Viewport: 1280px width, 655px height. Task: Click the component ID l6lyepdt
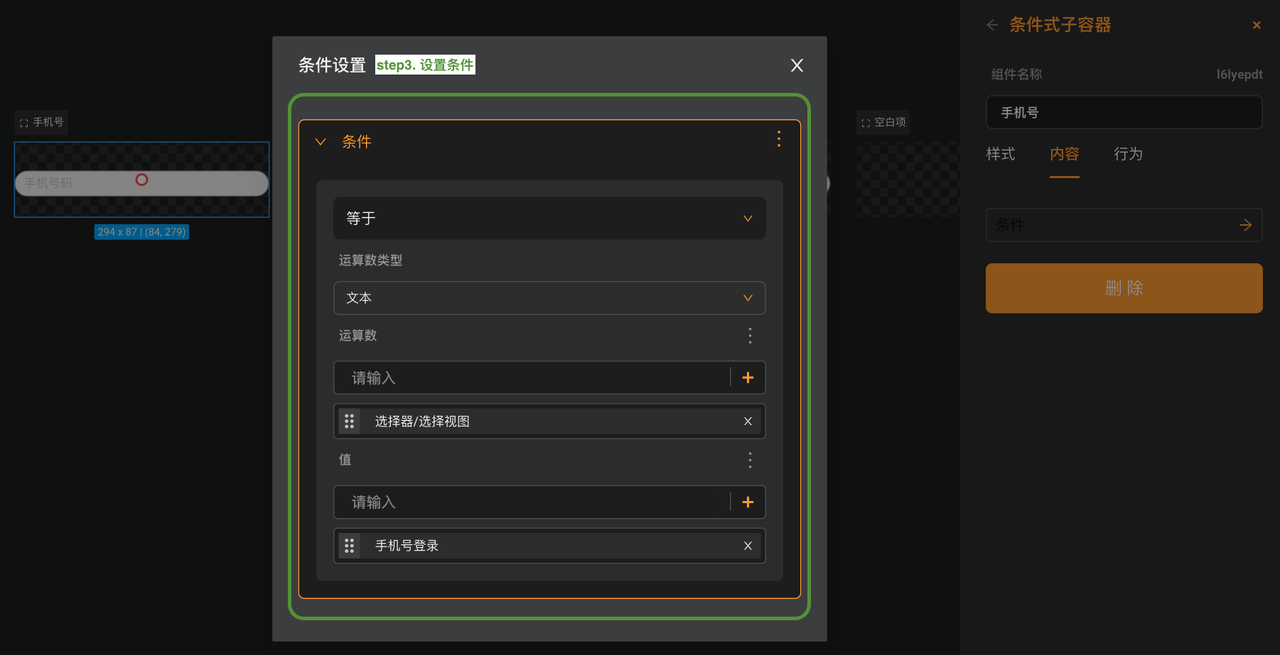[1240, 75]
